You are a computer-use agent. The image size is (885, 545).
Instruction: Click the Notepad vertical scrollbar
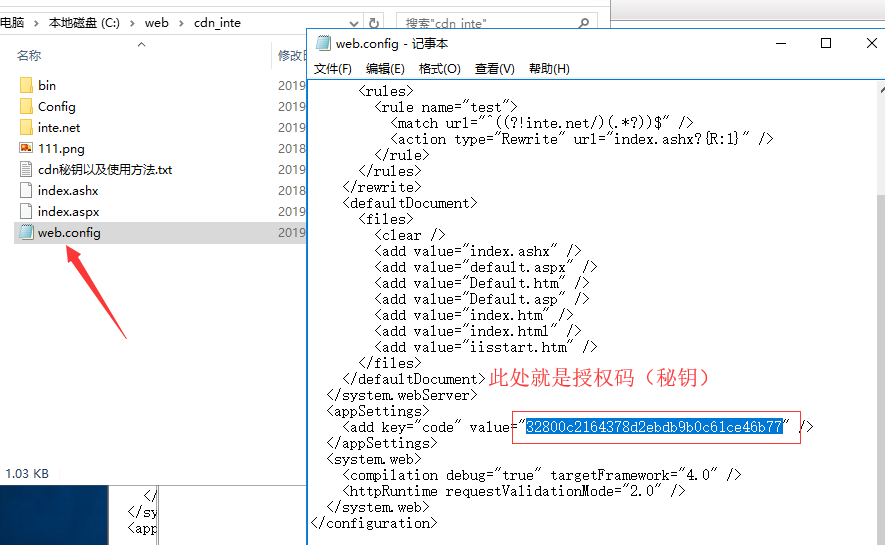[x=876, y=300]
